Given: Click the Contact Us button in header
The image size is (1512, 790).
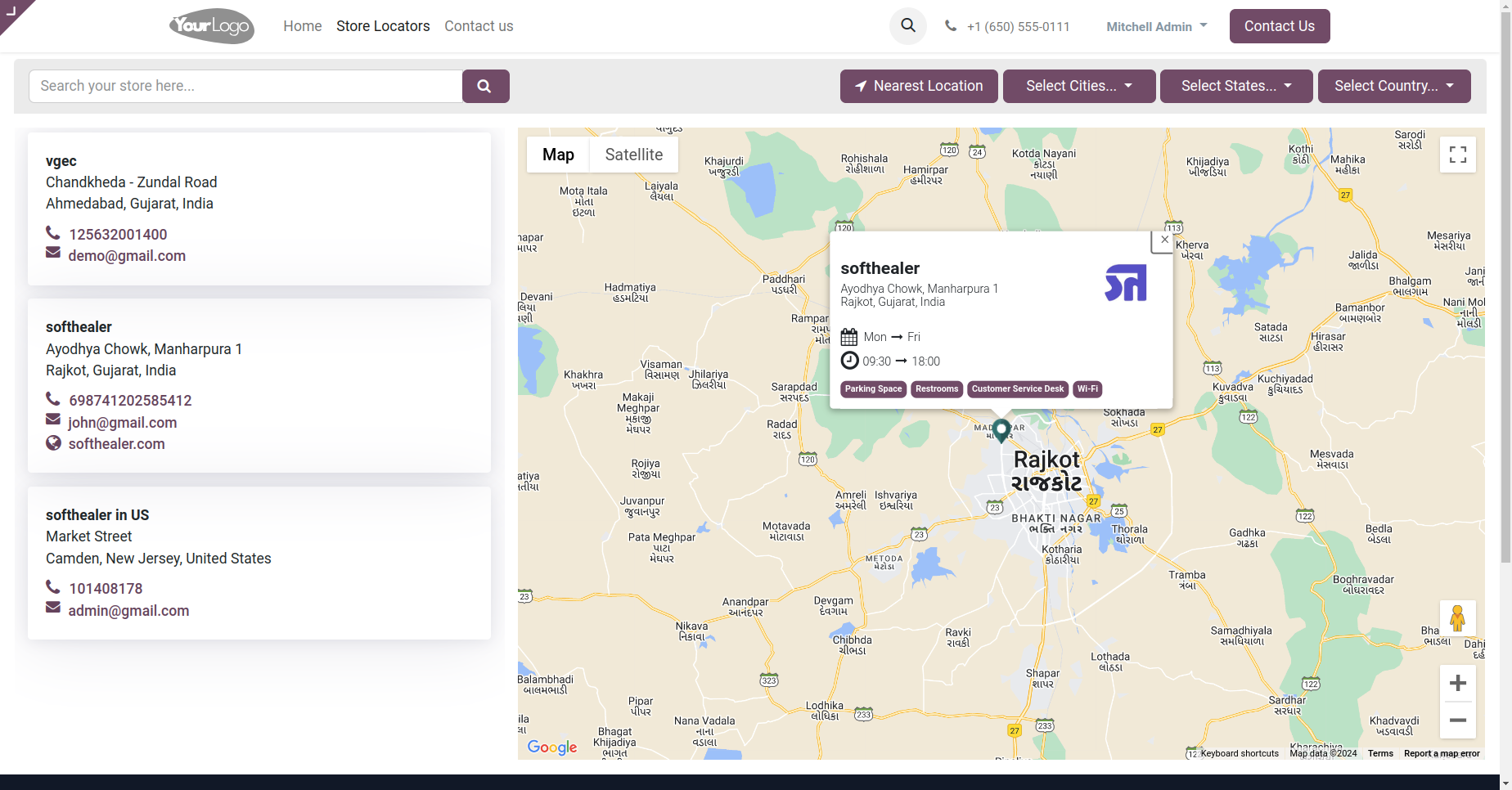Looking at the screenshot, I should (x=1279, y=26).
